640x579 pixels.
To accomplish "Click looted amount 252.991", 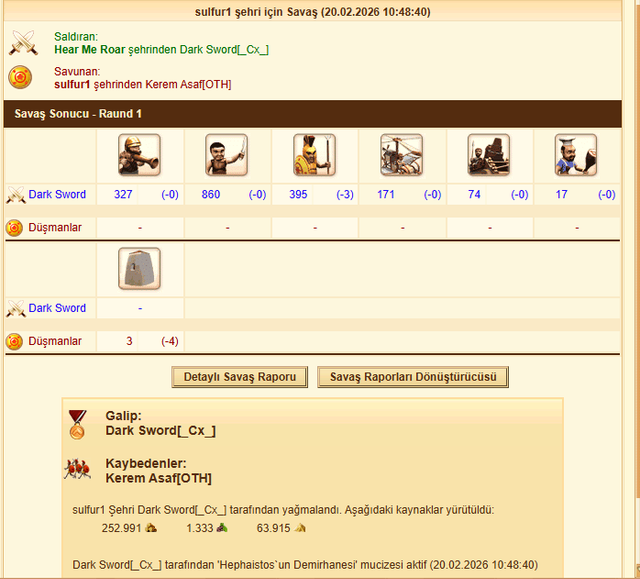I will tap(121, 528).
